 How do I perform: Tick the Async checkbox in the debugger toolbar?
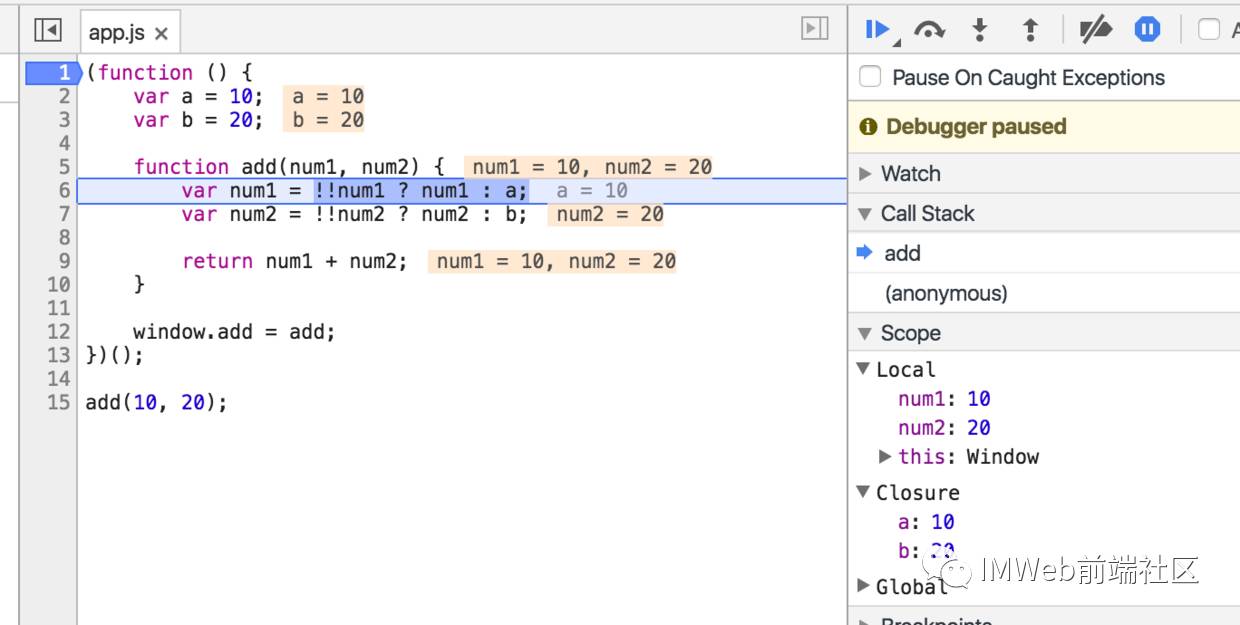tap(1209, 30)
